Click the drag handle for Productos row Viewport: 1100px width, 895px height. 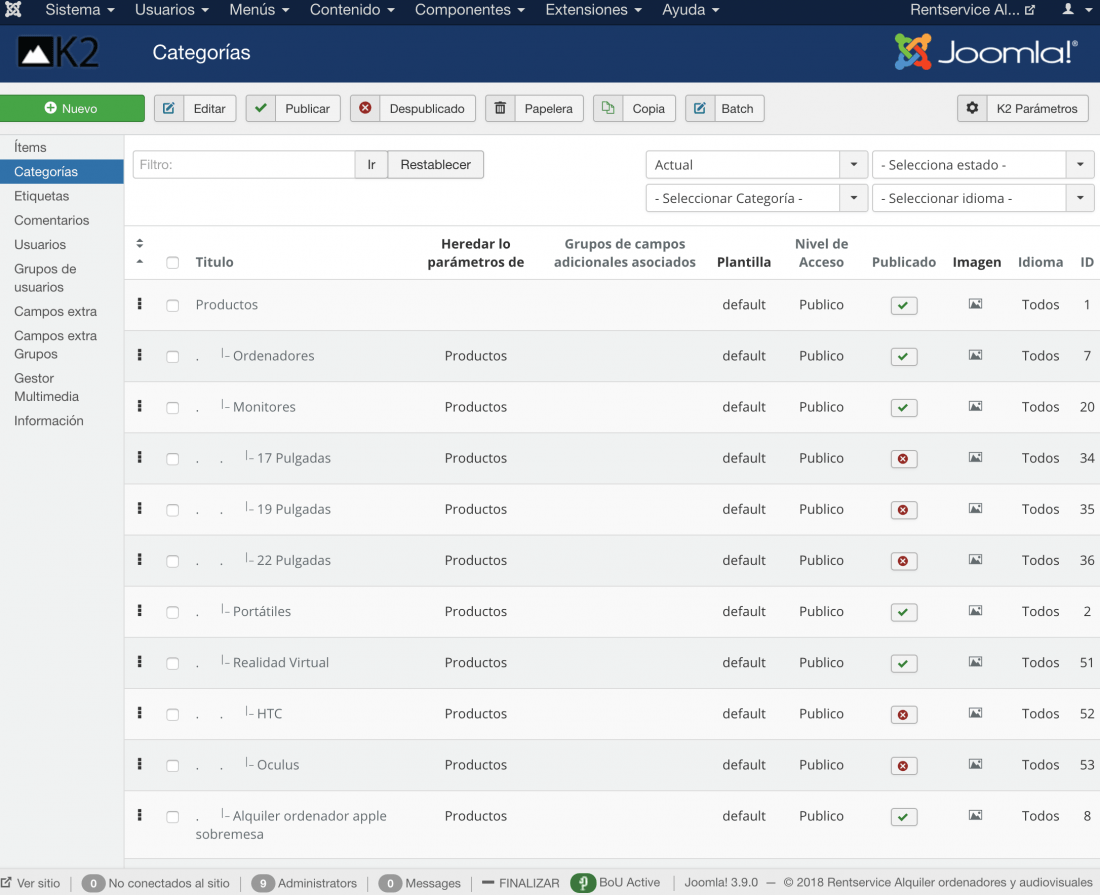(140, 304)
